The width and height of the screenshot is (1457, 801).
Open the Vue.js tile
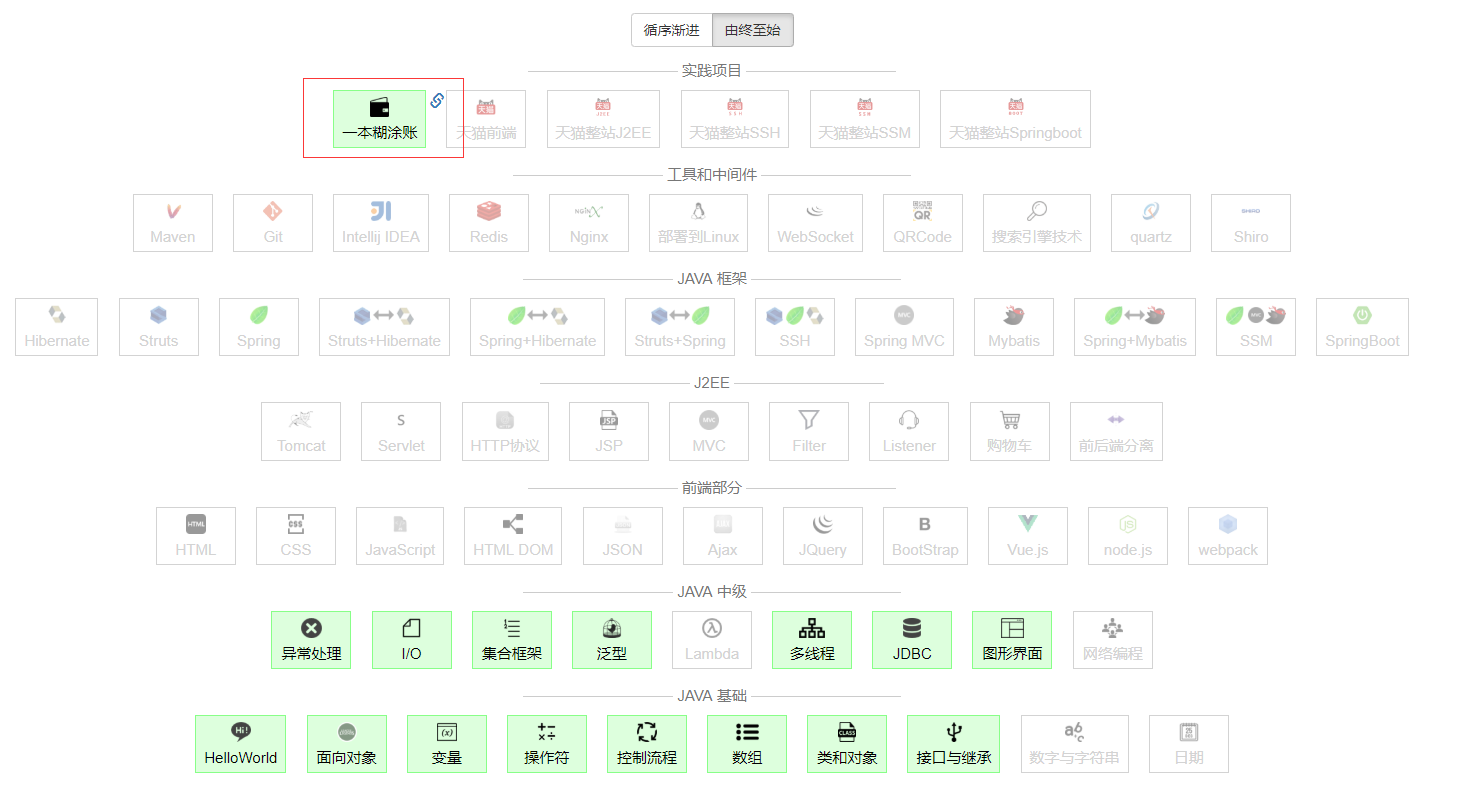(x=1027, y=536)
